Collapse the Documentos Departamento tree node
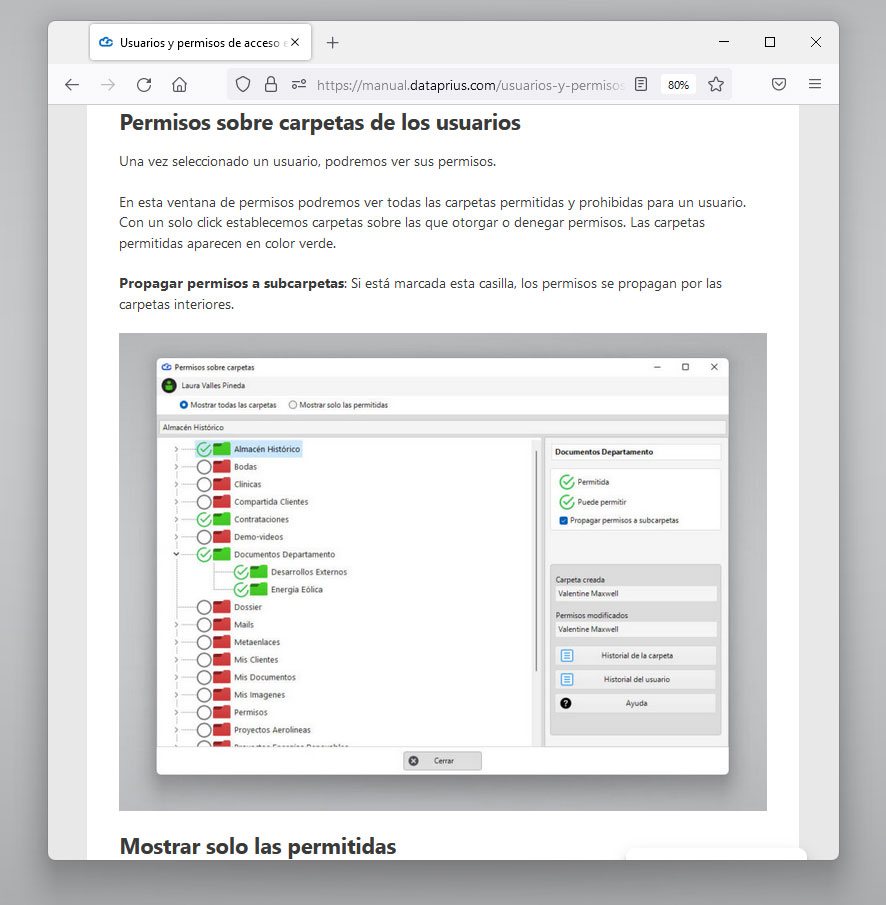886x905 pixels. point(176,554)
